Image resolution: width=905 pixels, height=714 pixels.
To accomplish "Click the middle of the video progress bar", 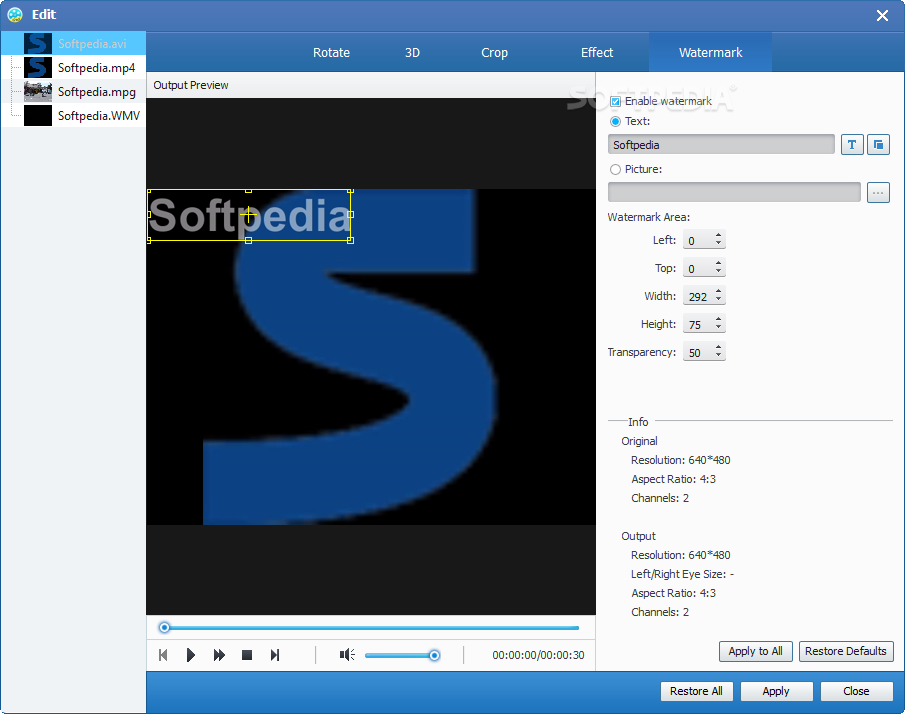I will coord(371,627).
